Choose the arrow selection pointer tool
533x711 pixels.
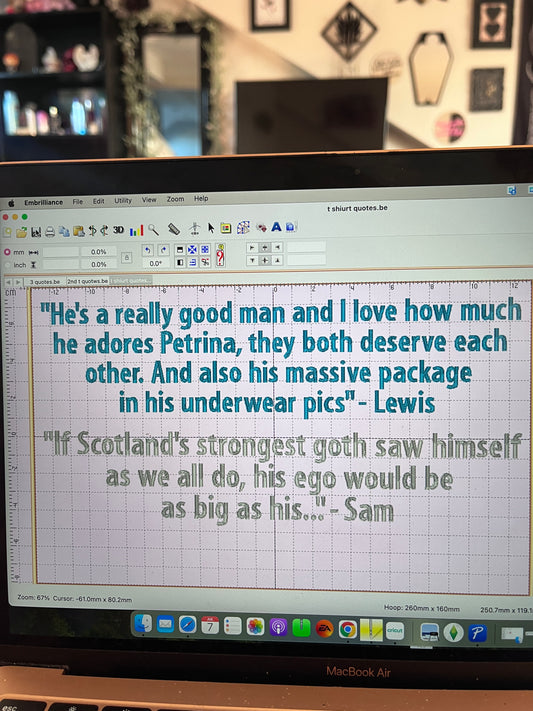(211, 228)
